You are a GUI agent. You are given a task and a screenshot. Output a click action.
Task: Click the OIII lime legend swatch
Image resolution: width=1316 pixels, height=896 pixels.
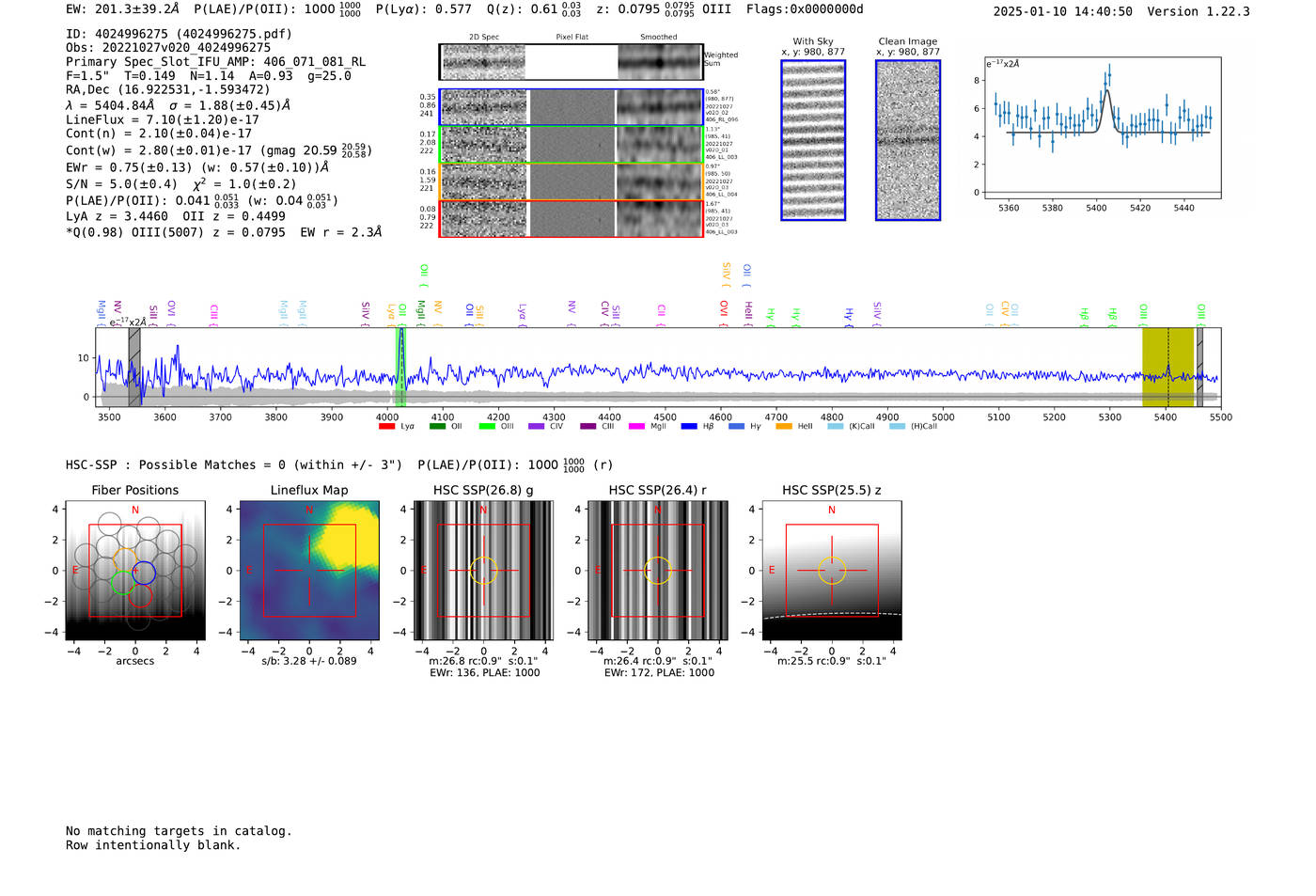click(x=487, y=427)
